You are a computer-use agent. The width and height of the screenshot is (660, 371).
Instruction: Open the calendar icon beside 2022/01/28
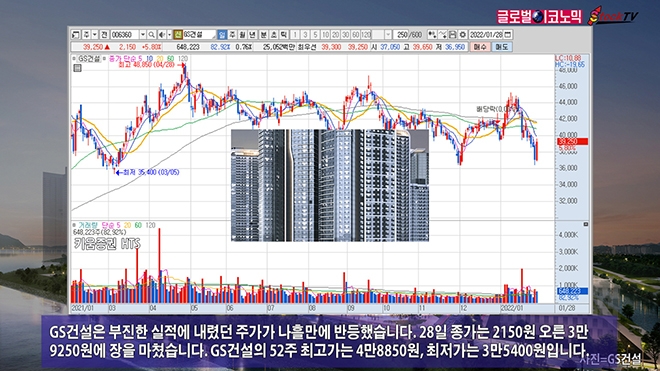pos(508,35)
